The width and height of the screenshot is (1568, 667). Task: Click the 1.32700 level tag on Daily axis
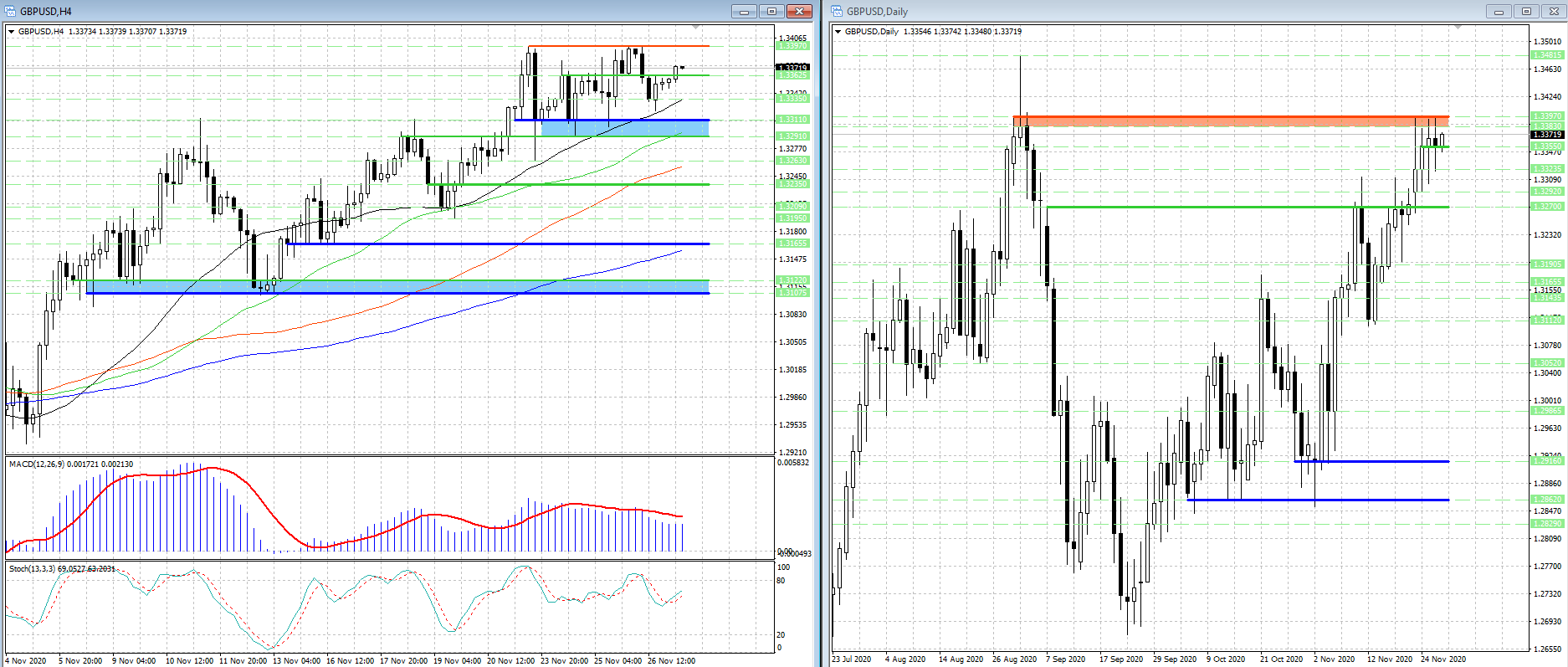tap(1547, 207)
